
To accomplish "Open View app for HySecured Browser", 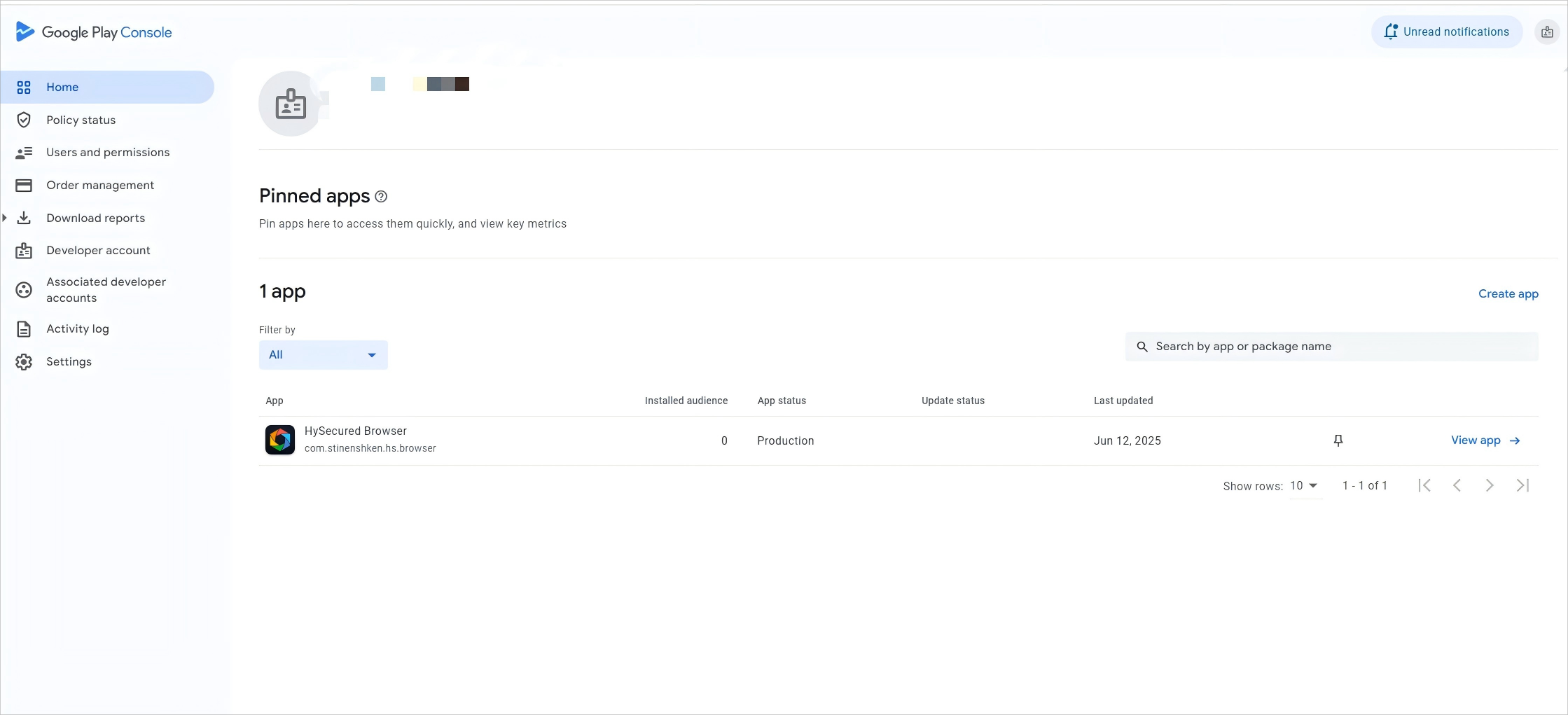I will [x=1485, y=440].
